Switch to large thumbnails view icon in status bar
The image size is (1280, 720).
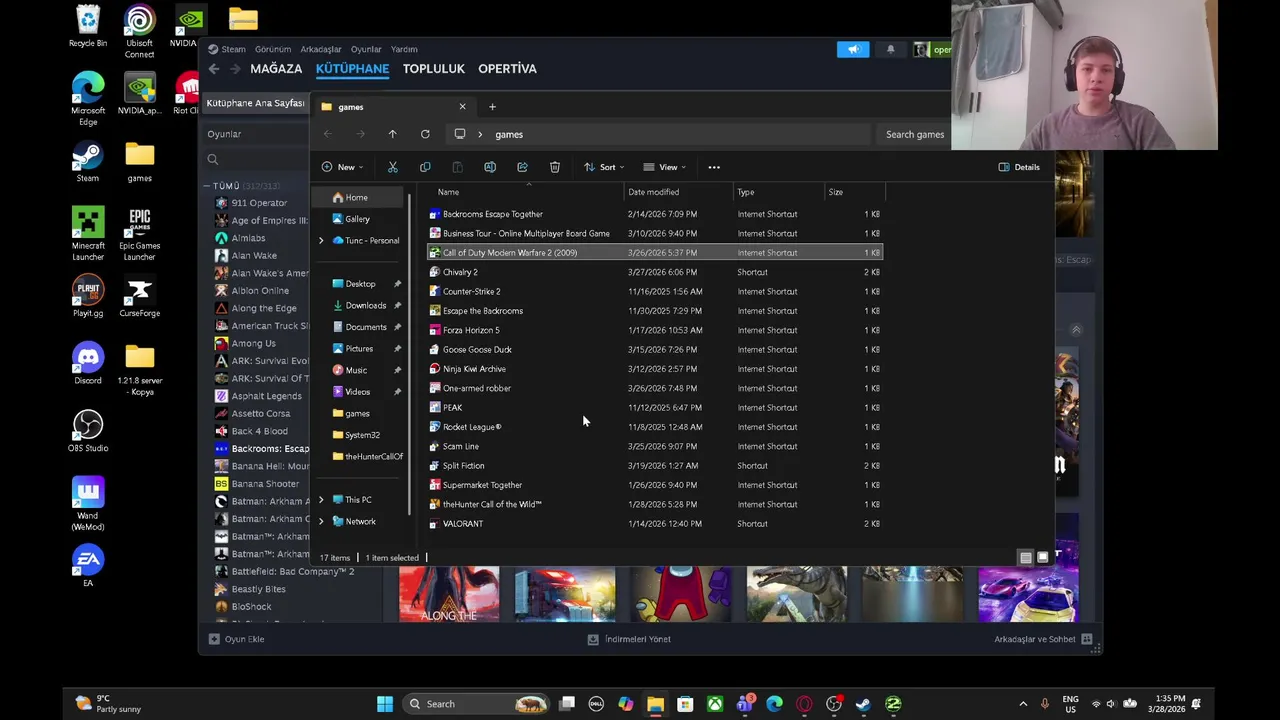coord(1043,557)
